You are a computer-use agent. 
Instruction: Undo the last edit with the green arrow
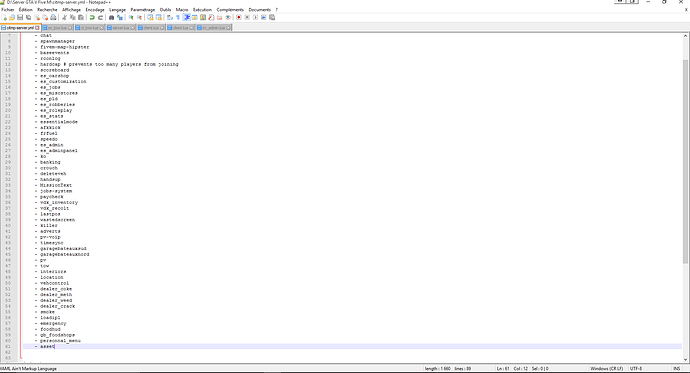[x=92, y=18]
